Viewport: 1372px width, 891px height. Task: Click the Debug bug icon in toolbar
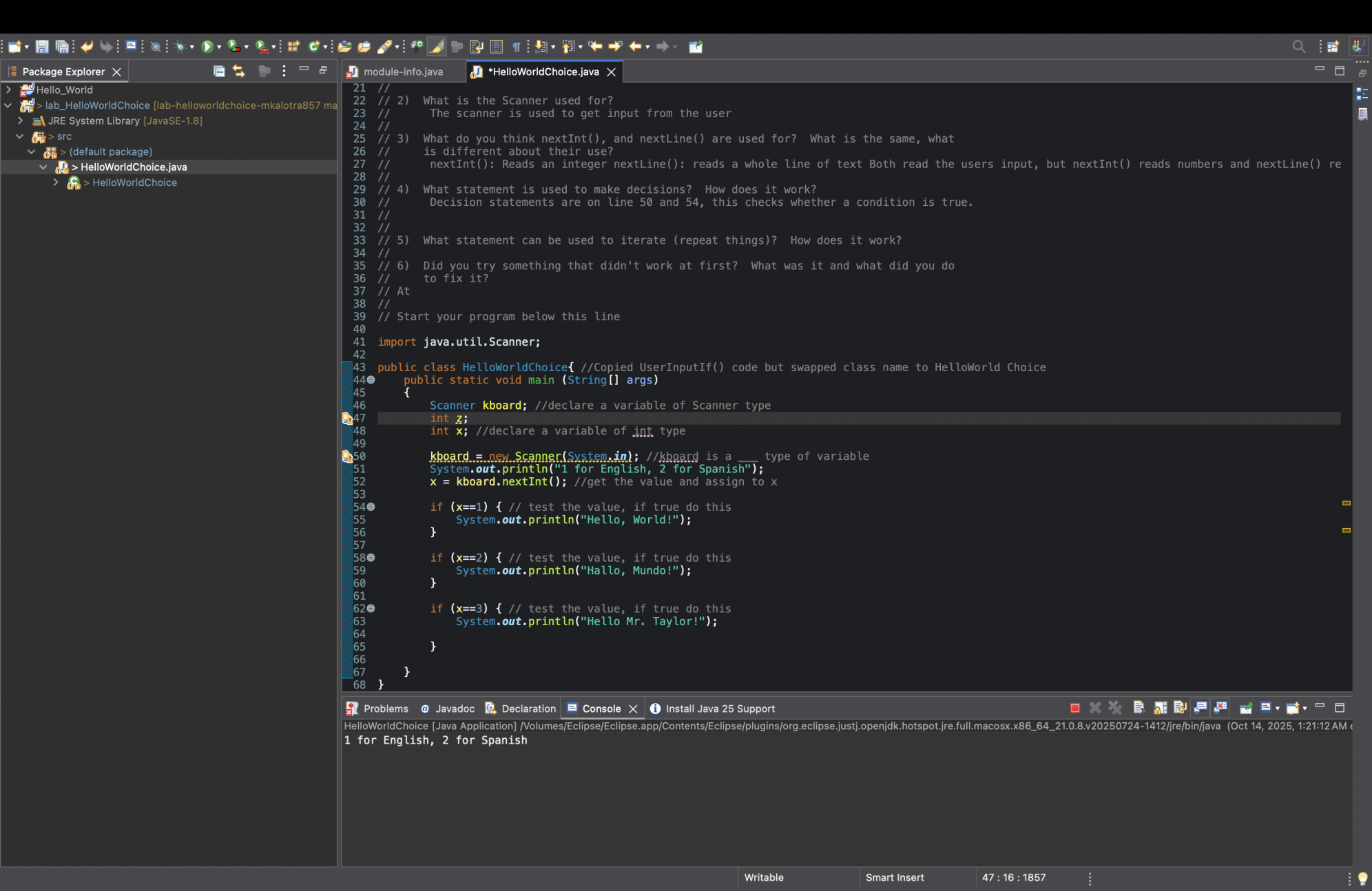coord(180,47)
